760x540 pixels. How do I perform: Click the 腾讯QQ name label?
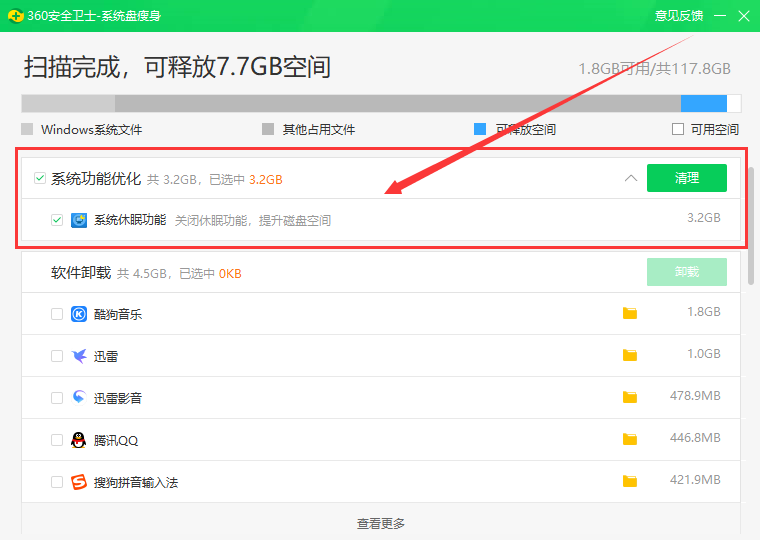[x=116, y=441]
